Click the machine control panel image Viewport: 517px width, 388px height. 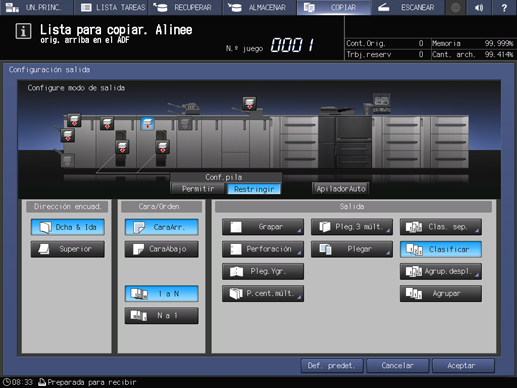[382, 103]
